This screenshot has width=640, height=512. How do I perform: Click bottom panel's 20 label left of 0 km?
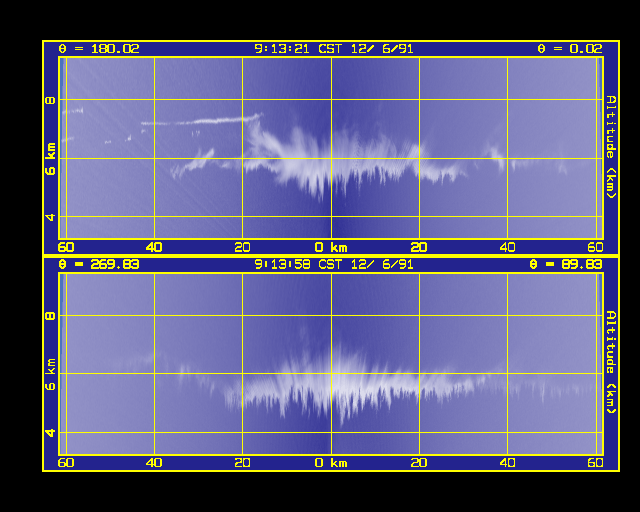[x=242, y=463]
